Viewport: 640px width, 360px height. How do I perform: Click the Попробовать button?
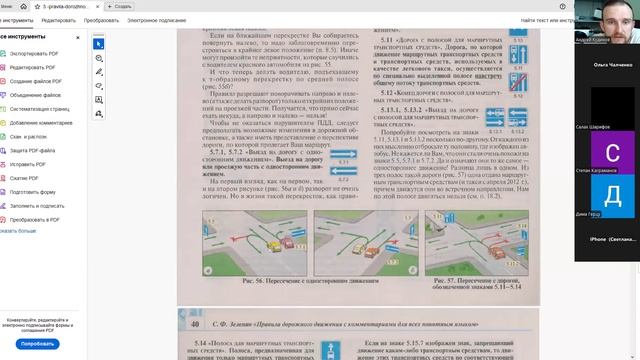[38, 344]
